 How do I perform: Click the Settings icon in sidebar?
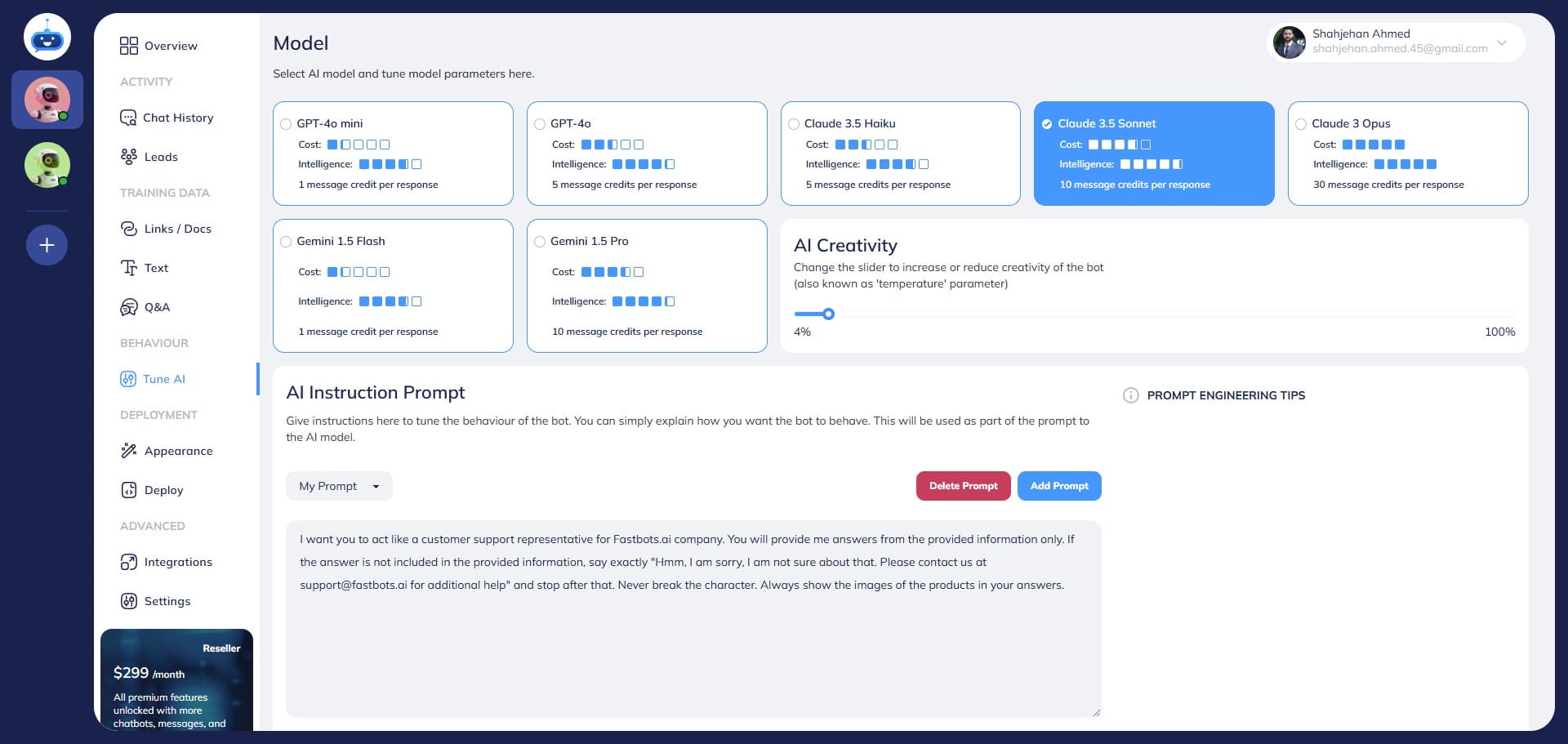click(129, 601)
